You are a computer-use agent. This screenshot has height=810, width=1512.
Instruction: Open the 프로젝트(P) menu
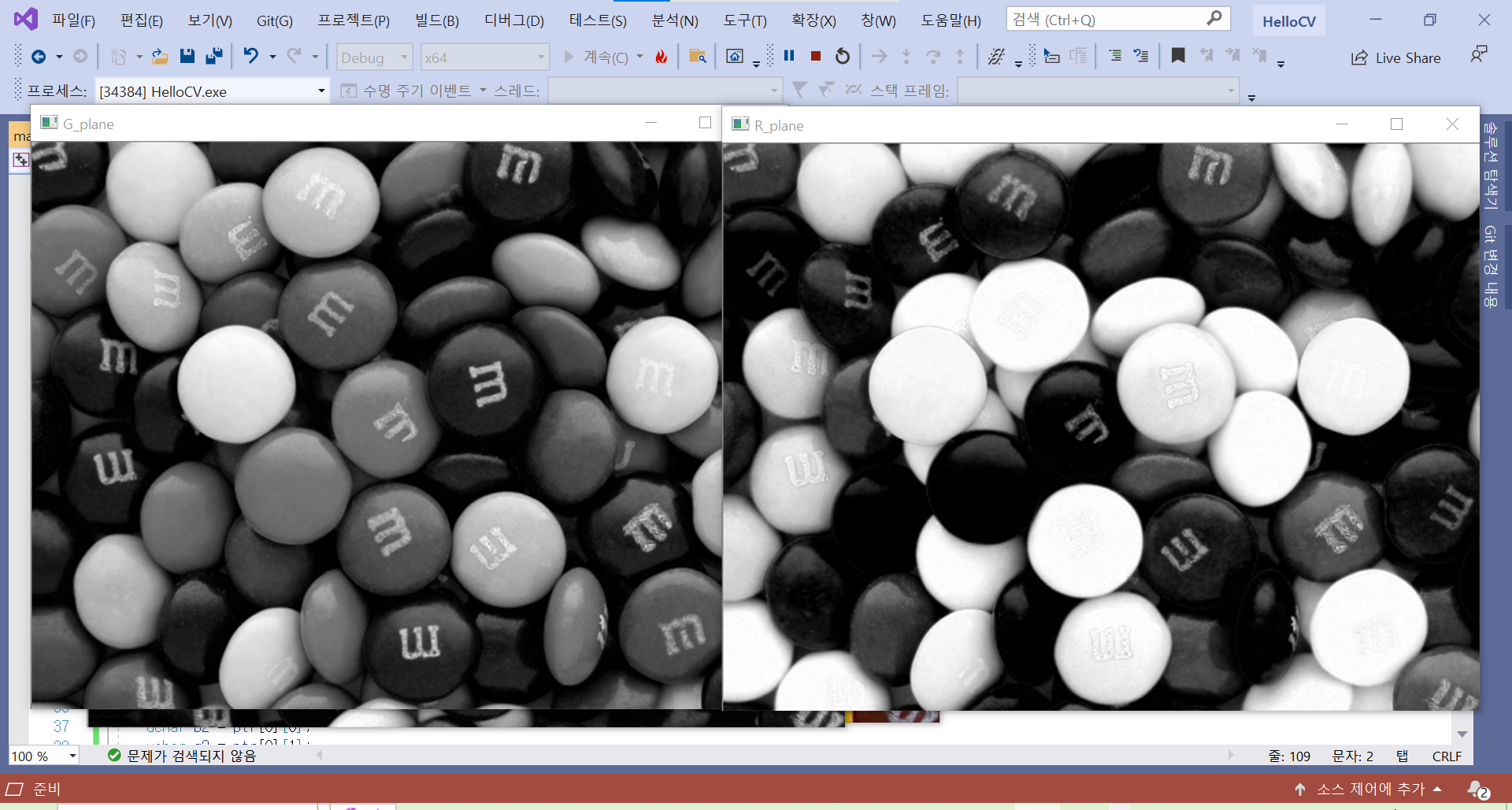354,20
